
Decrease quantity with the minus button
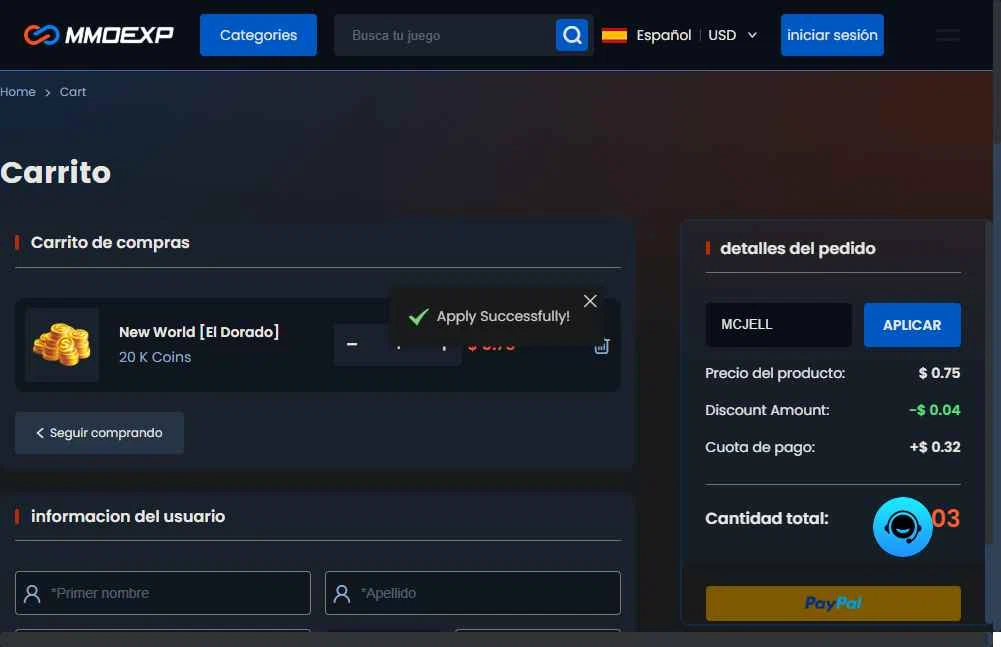click(352, 344)
